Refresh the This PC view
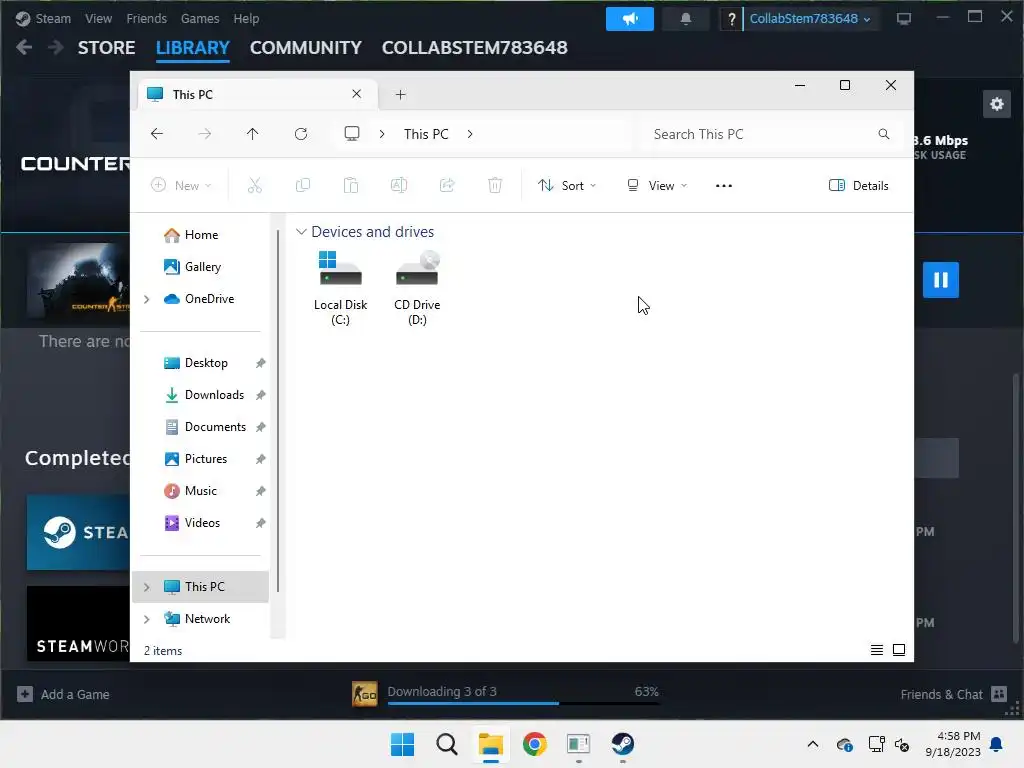Viewport: 1024px width, 768px height. 301,134
